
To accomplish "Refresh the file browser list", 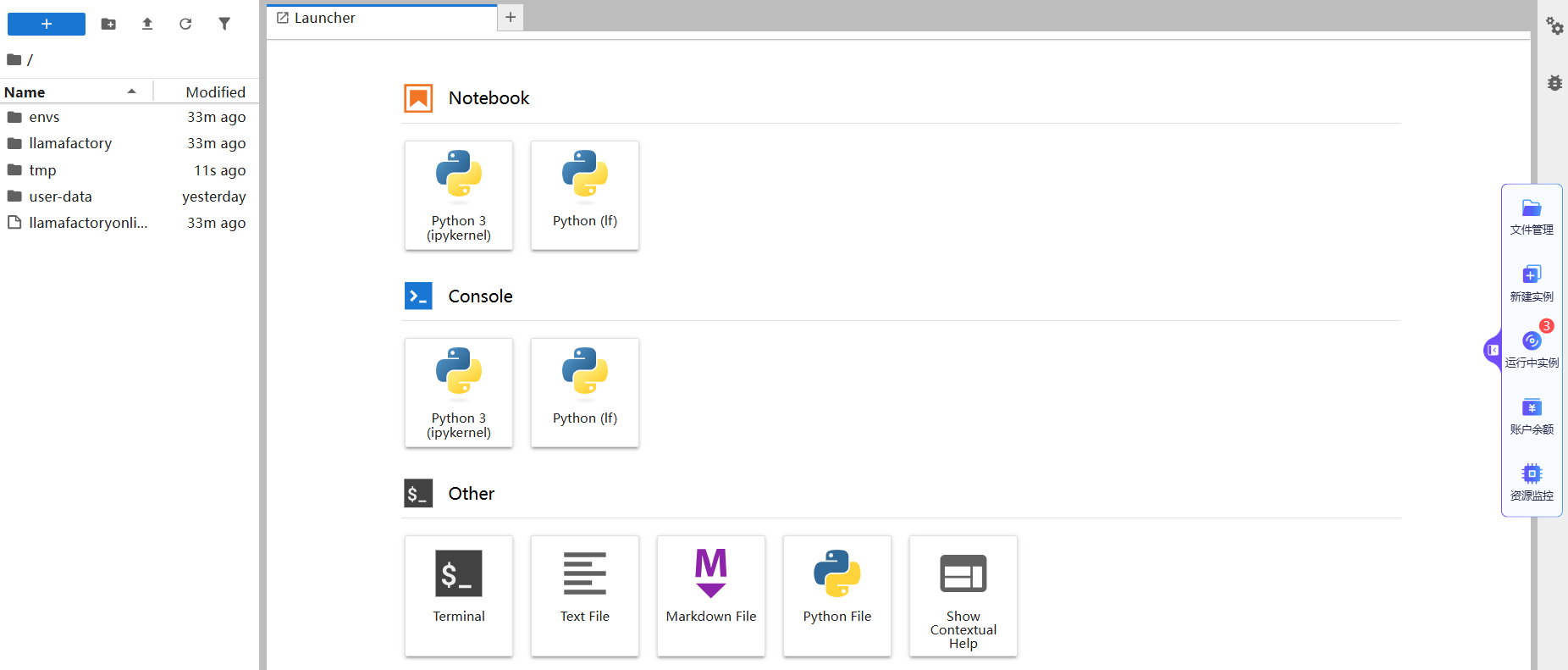I will click(185, 24).
